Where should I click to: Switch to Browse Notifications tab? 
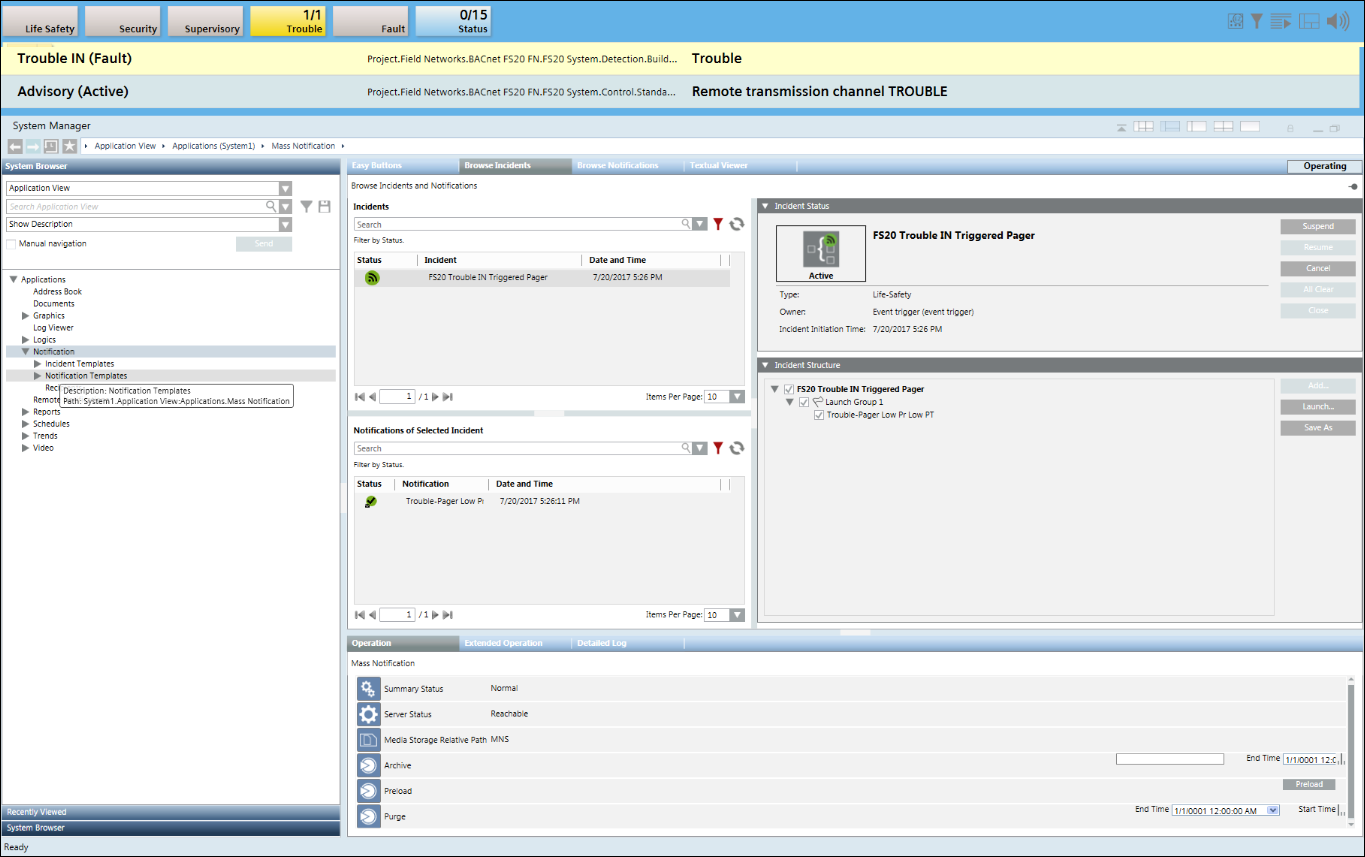tap(617, 165)
